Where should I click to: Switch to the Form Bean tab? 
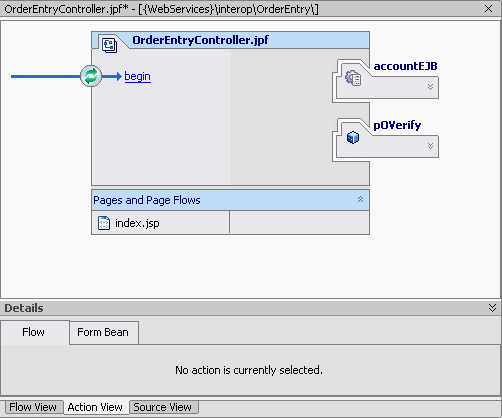[104, 332]
